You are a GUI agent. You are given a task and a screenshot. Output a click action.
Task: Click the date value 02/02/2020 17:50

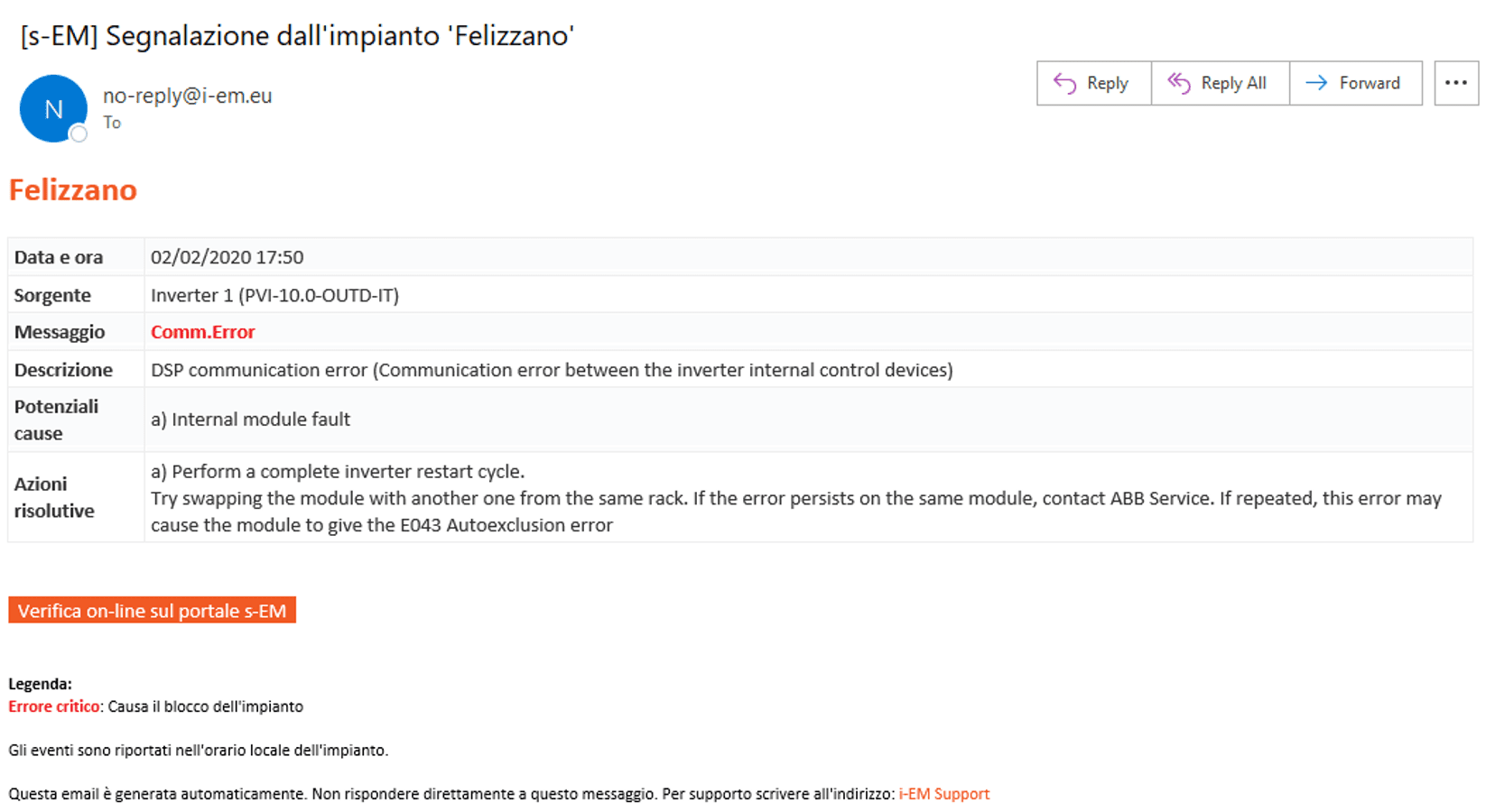227,257
